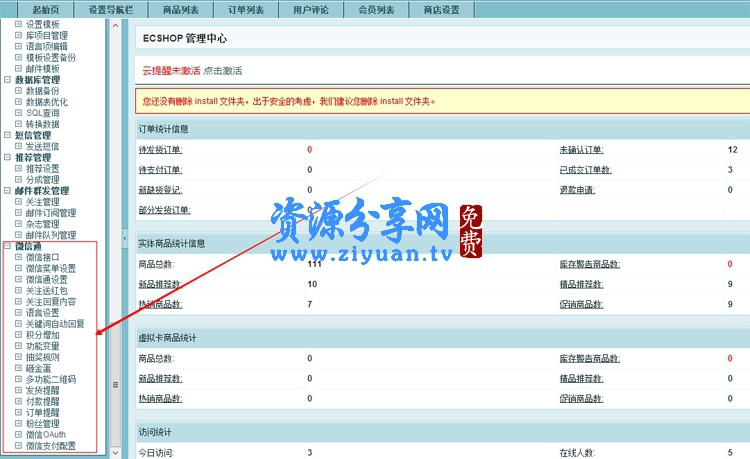750x459 pixels.
Task: Open the 退款申请 link
Action: click(x=577, y=190)
